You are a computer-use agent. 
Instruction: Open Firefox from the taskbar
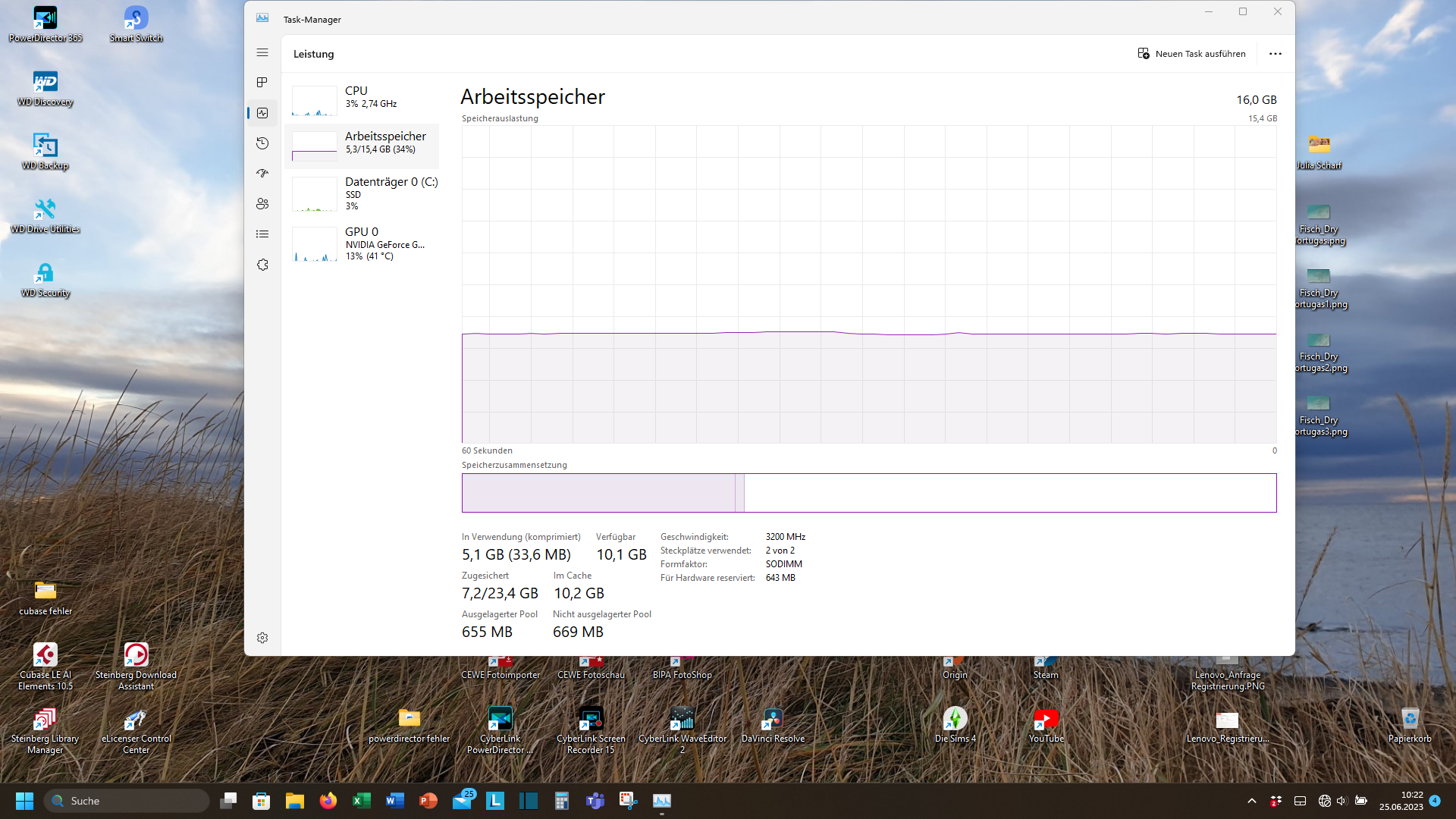[x=328, y=801]
